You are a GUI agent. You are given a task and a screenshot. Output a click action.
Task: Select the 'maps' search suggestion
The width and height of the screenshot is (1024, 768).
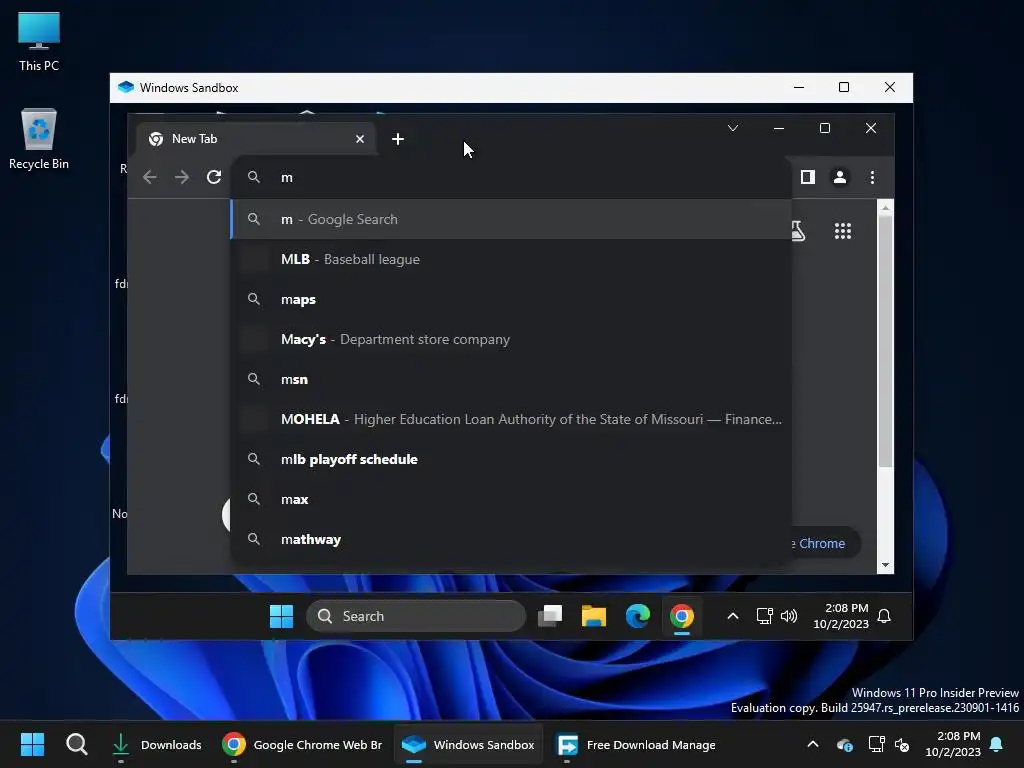coord(511,299)
